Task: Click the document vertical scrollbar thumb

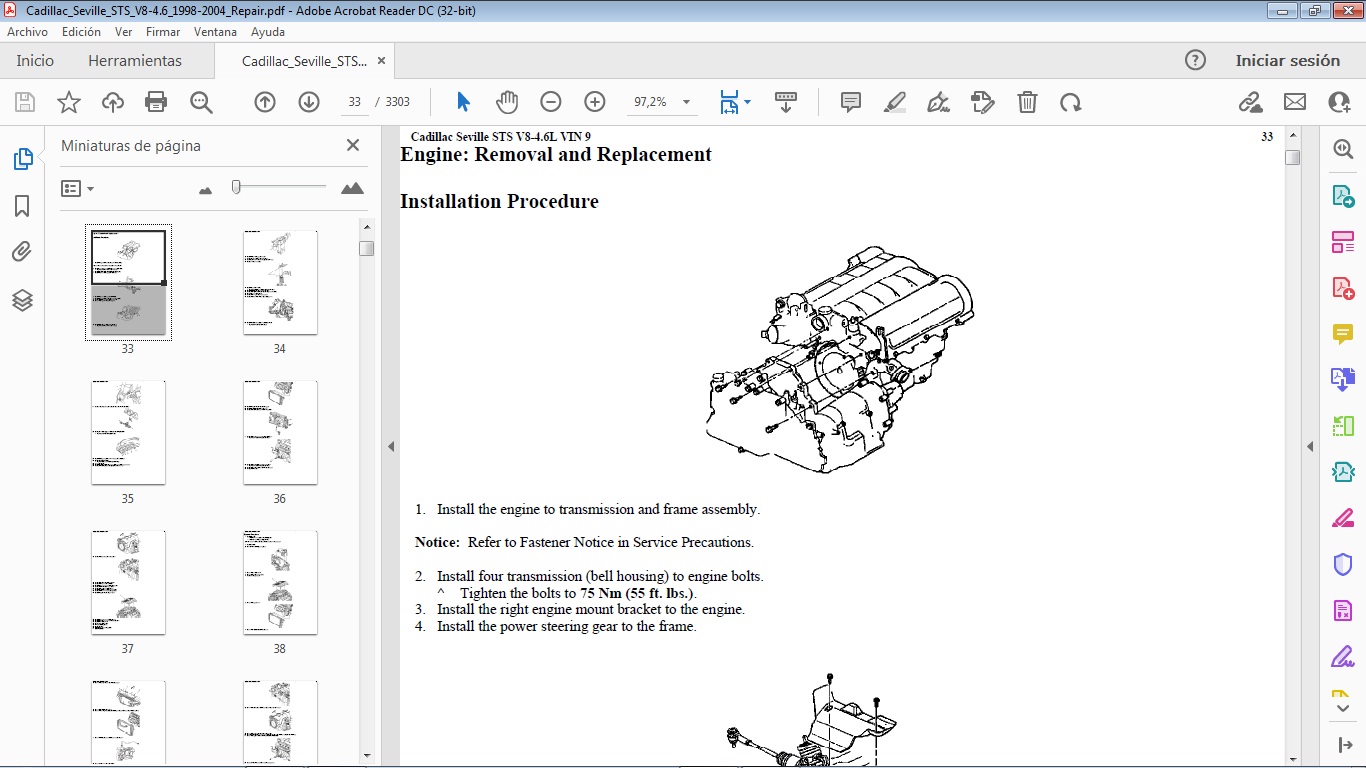Action: click(x=1293, y=157)
